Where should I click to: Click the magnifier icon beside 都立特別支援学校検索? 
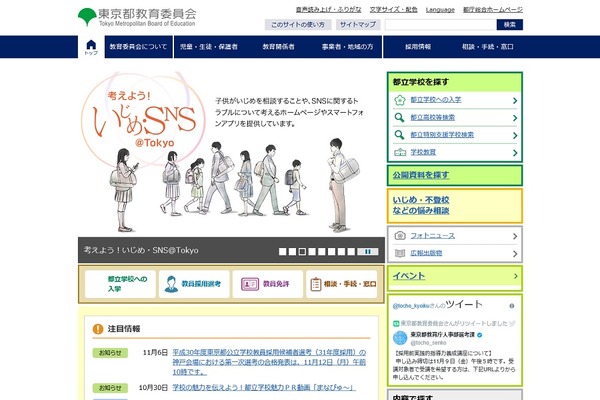point(399,135)
